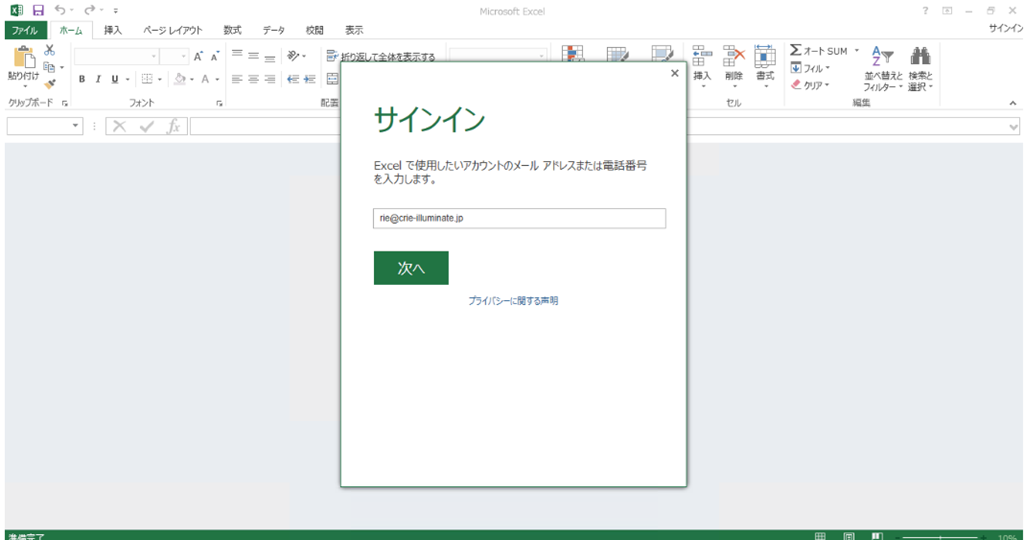
Task: Click the Redo arrow icon
Action: 89,10
